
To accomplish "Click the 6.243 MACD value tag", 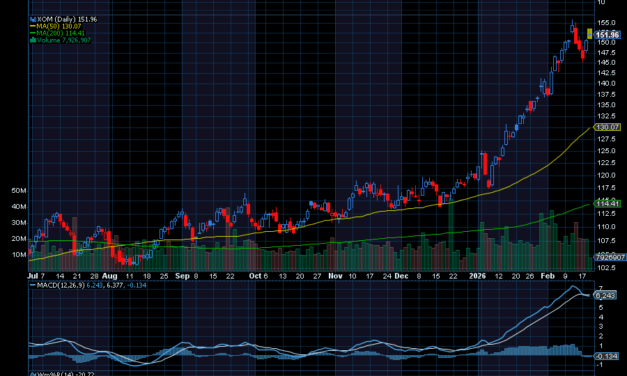I will click(x=605, y=296).
